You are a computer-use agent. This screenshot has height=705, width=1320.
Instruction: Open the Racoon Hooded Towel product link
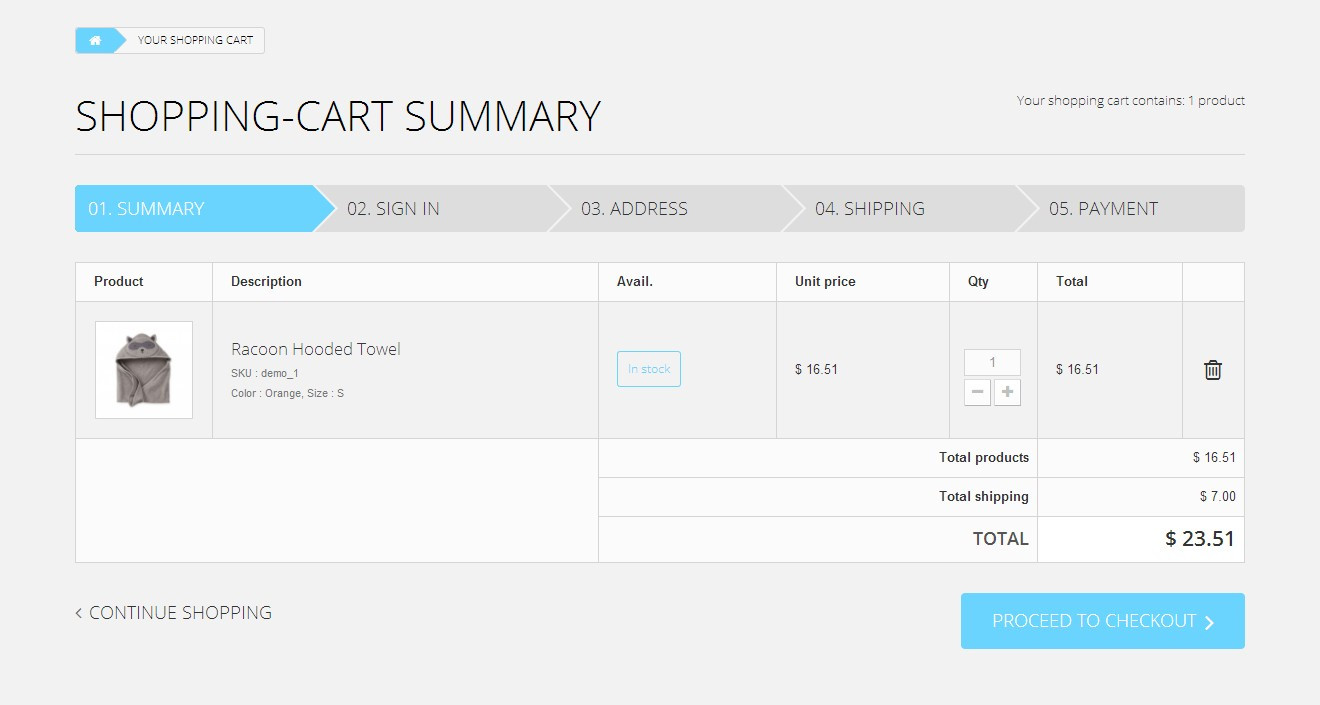pyautogui.click(x=316, y=349)
